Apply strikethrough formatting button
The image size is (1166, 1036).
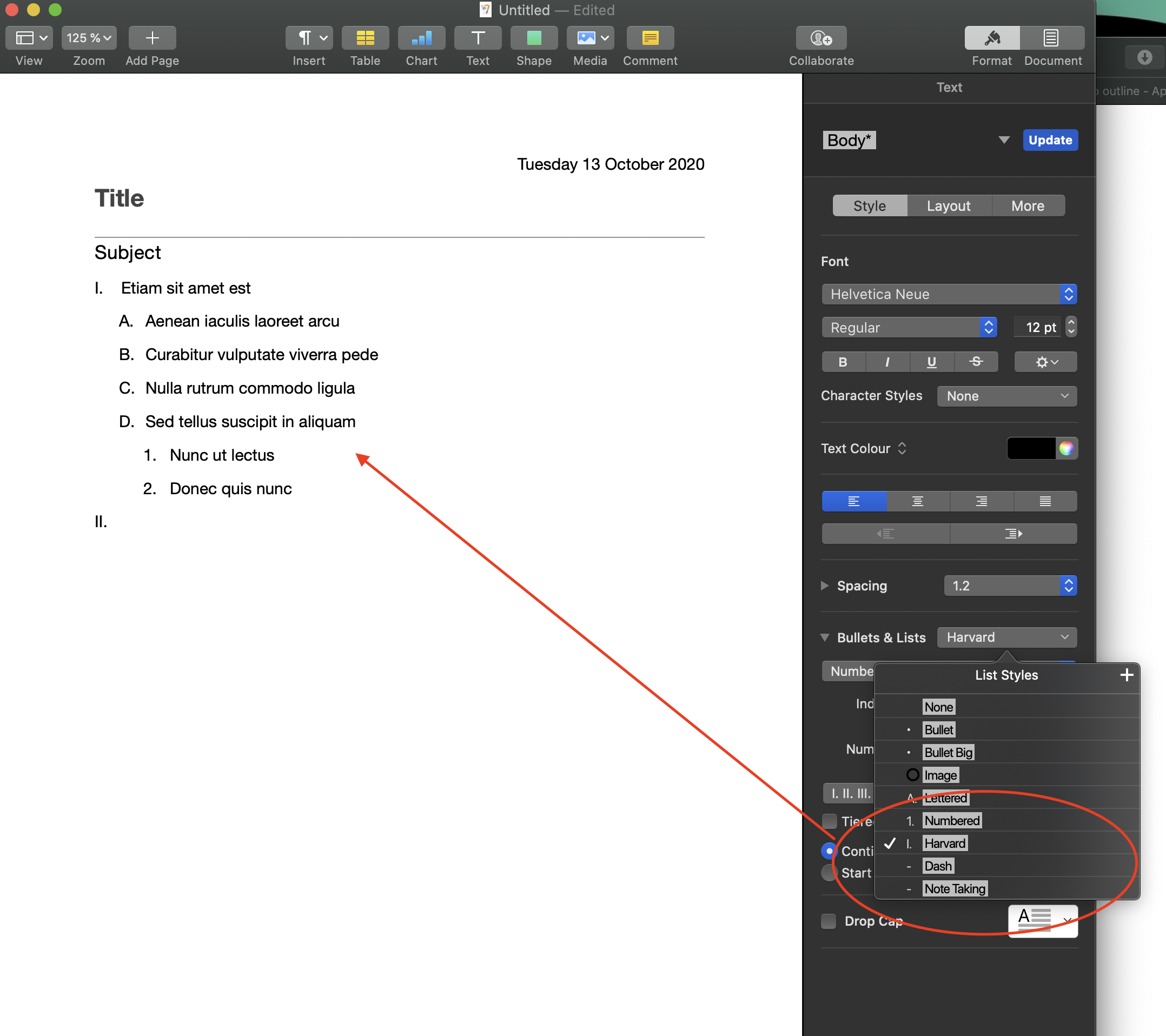pos(976,362)
